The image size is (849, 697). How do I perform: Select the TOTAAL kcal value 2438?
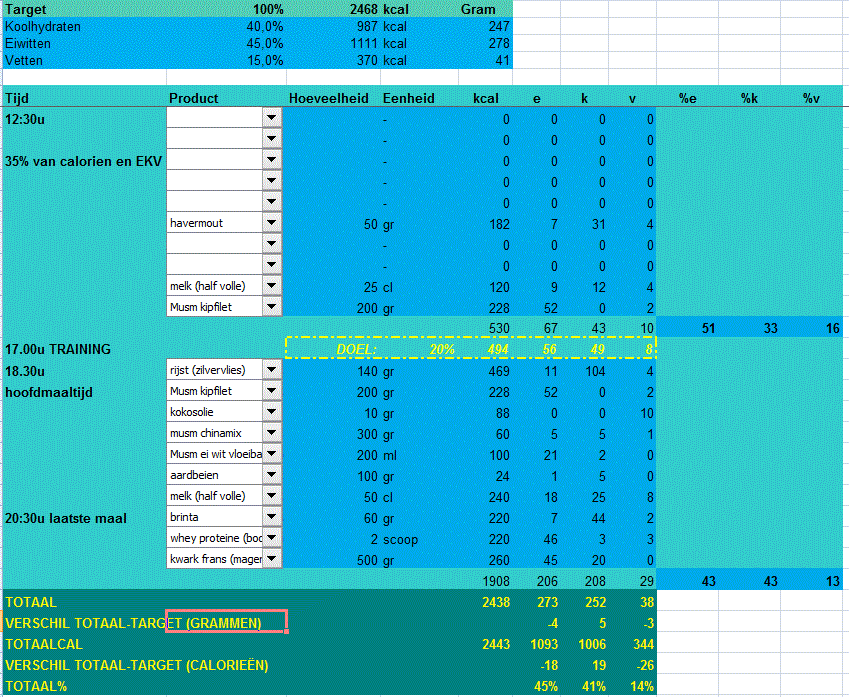tap(495, 601)
